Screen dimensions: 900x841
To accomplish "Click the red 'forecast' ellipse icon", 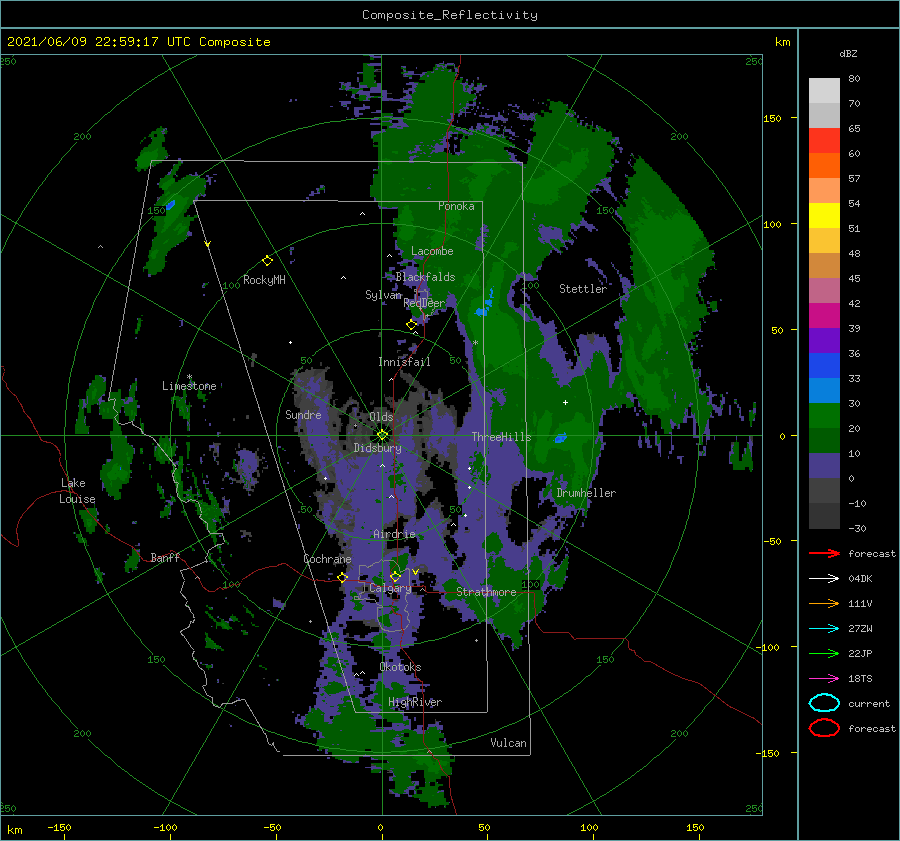I will tap(824, 728).
